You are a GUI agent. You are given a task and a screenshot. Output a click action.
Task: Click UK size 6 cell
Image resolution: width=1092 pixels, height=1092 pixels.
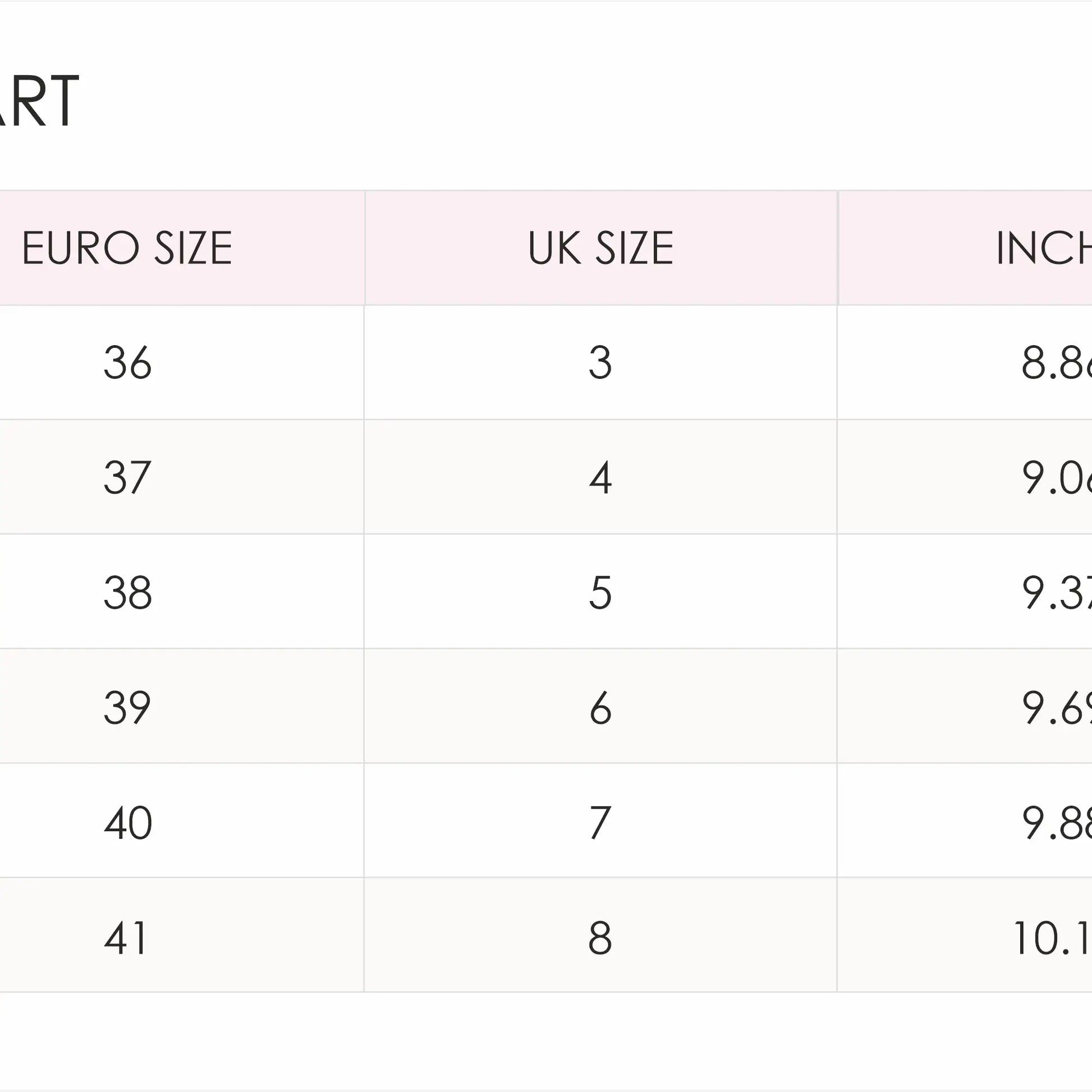click(x=601, y=706)
